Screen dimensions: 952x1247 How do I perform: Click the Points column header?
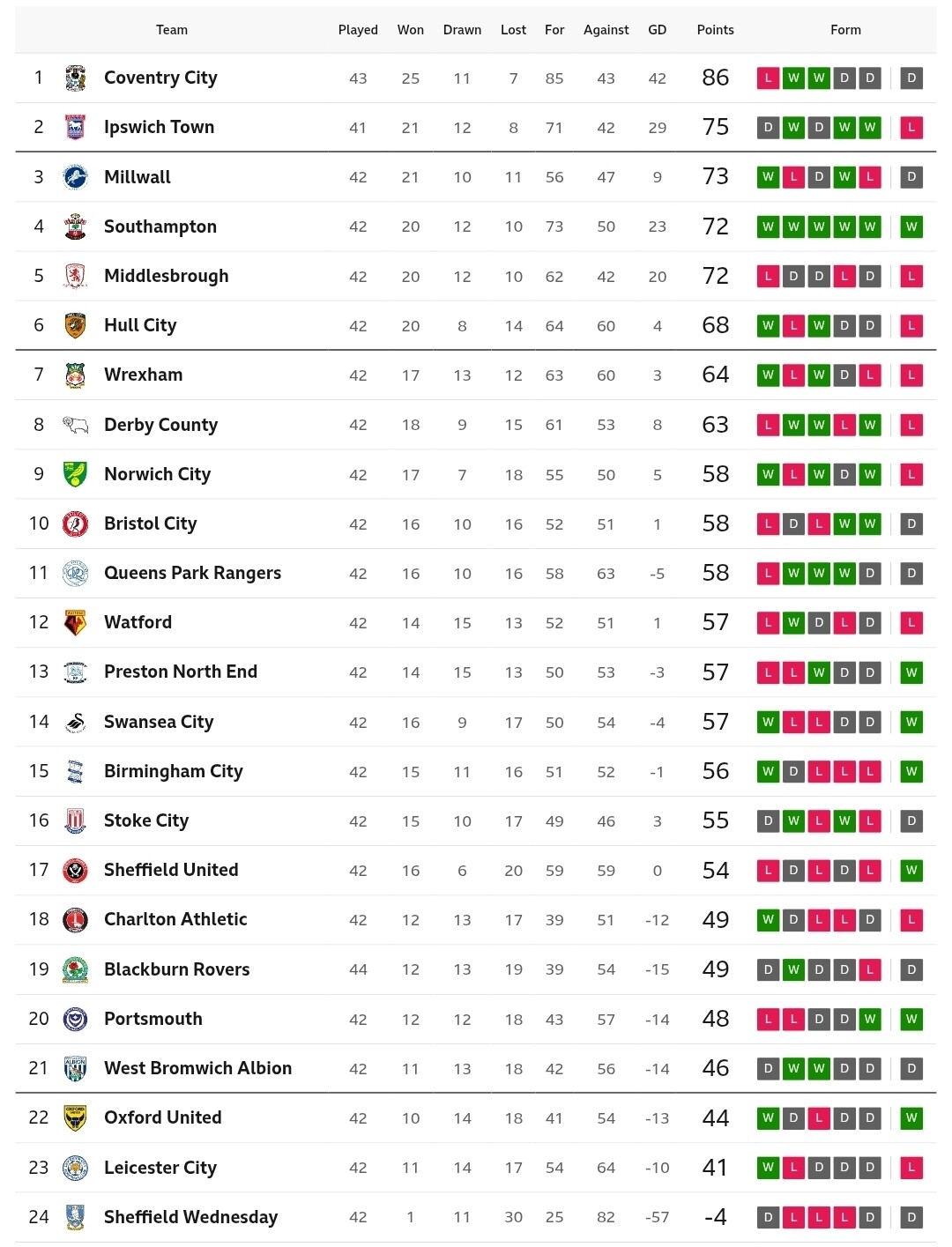(715, 30)
